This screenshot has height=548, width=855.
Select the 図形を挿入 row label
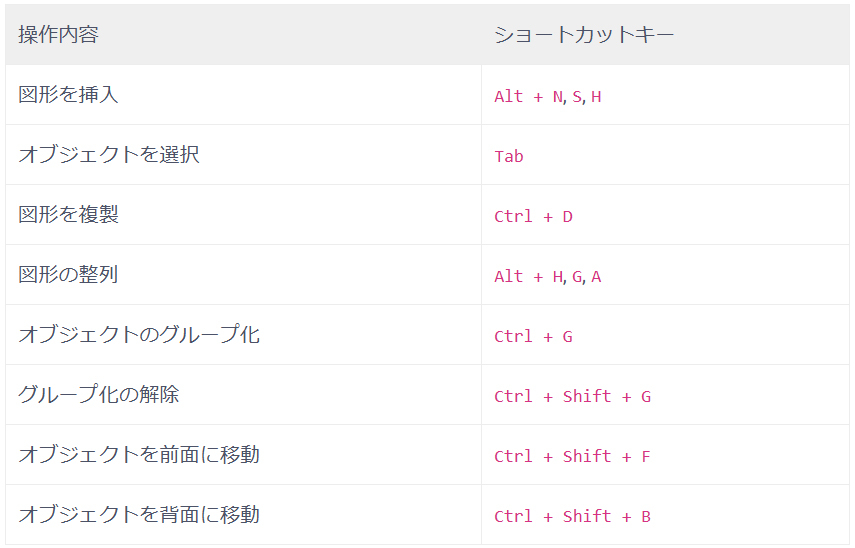tap(68, 95)
